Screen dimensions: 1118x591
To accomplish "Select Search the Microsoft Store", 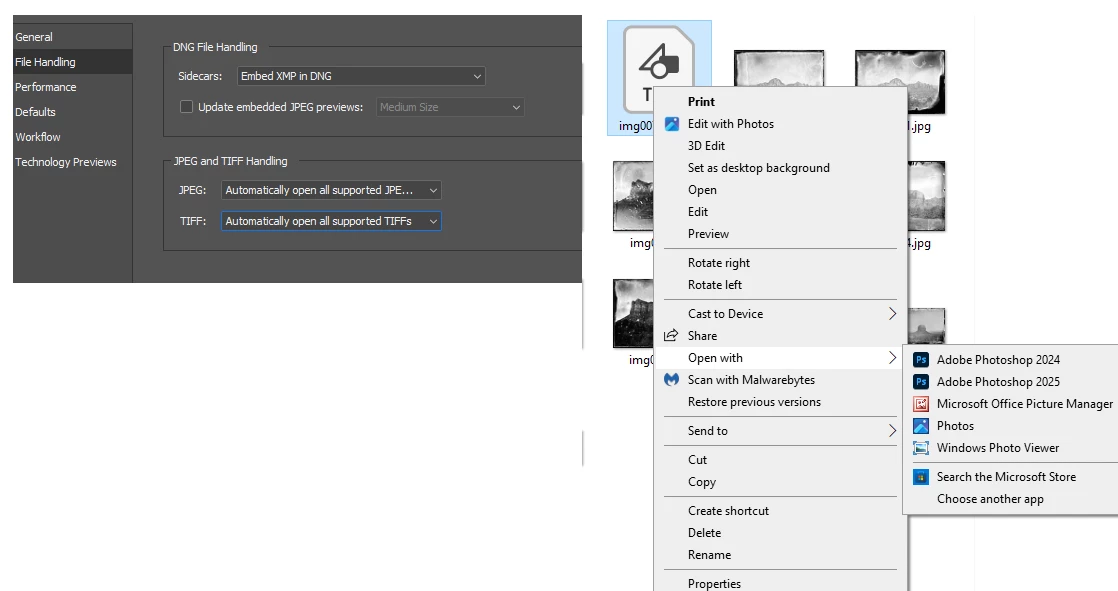I will coord(1011,477).
